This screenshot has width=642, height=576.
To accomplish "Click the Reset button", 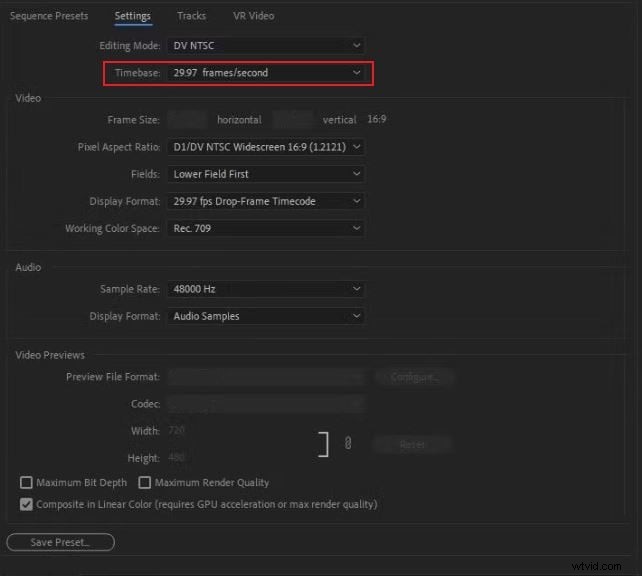I will point(412,445).
